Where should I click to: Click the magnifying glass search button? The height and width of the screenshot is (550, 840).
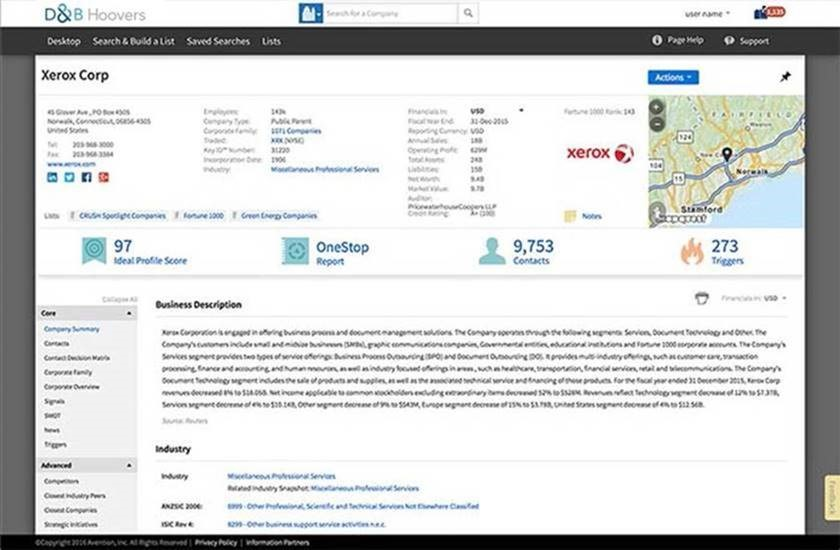[468, 13]
